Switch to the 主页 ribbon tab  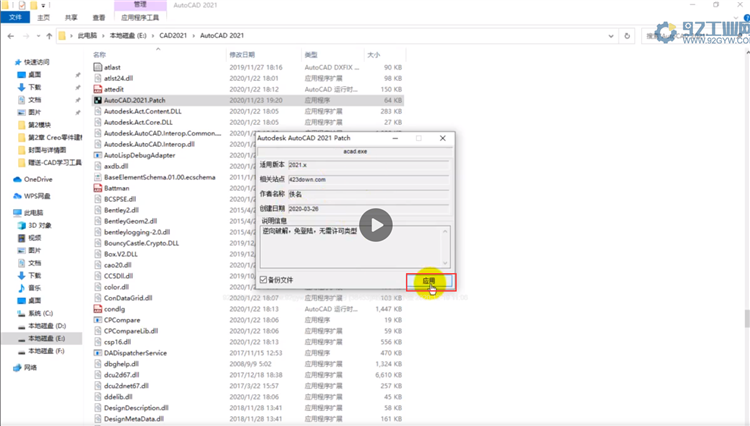click(44, 18)
